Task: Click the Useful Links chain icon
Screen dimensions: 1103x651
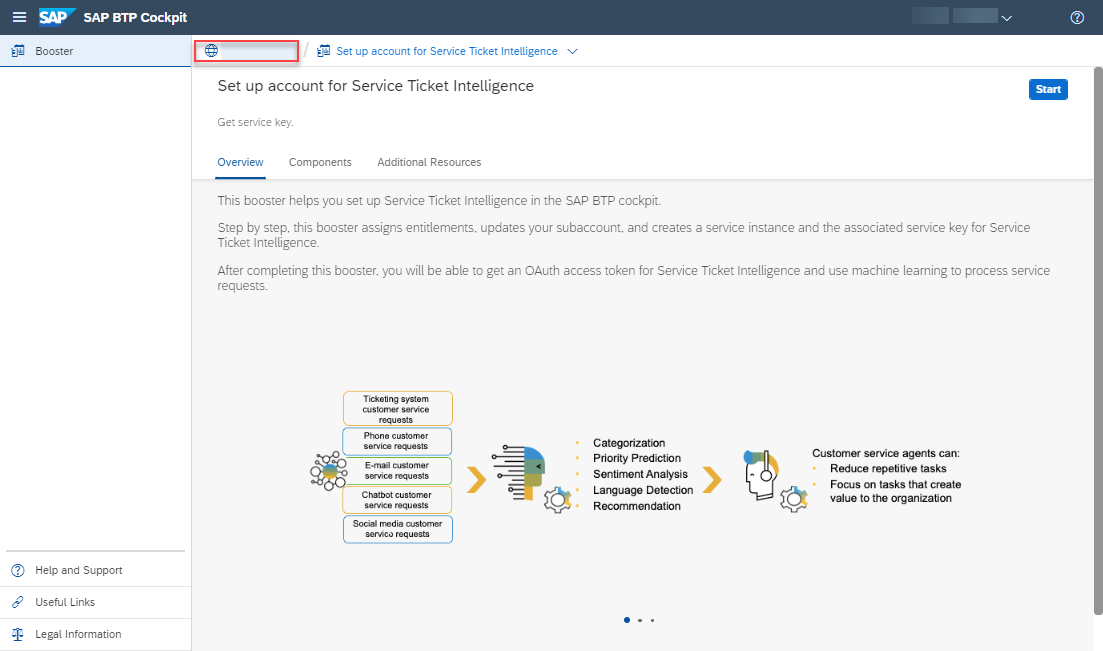Action: [x=18, y=602]
